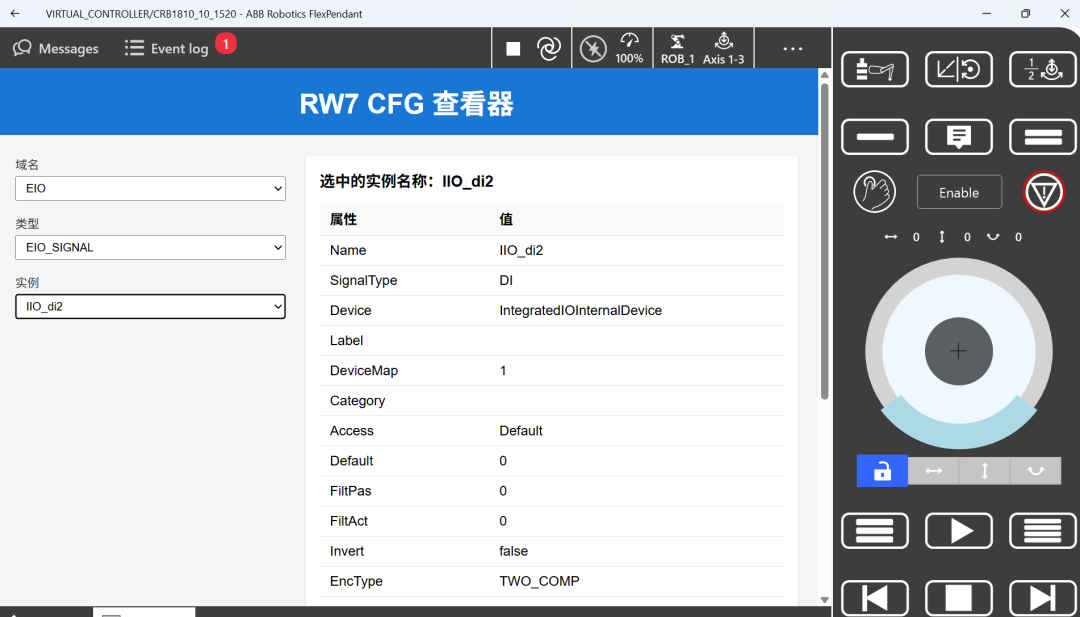The width and height of the screenshot is (1080, 617).
Task: Restore the window with title bar button
Action: pyautogui.click(x=1026, y=13)
